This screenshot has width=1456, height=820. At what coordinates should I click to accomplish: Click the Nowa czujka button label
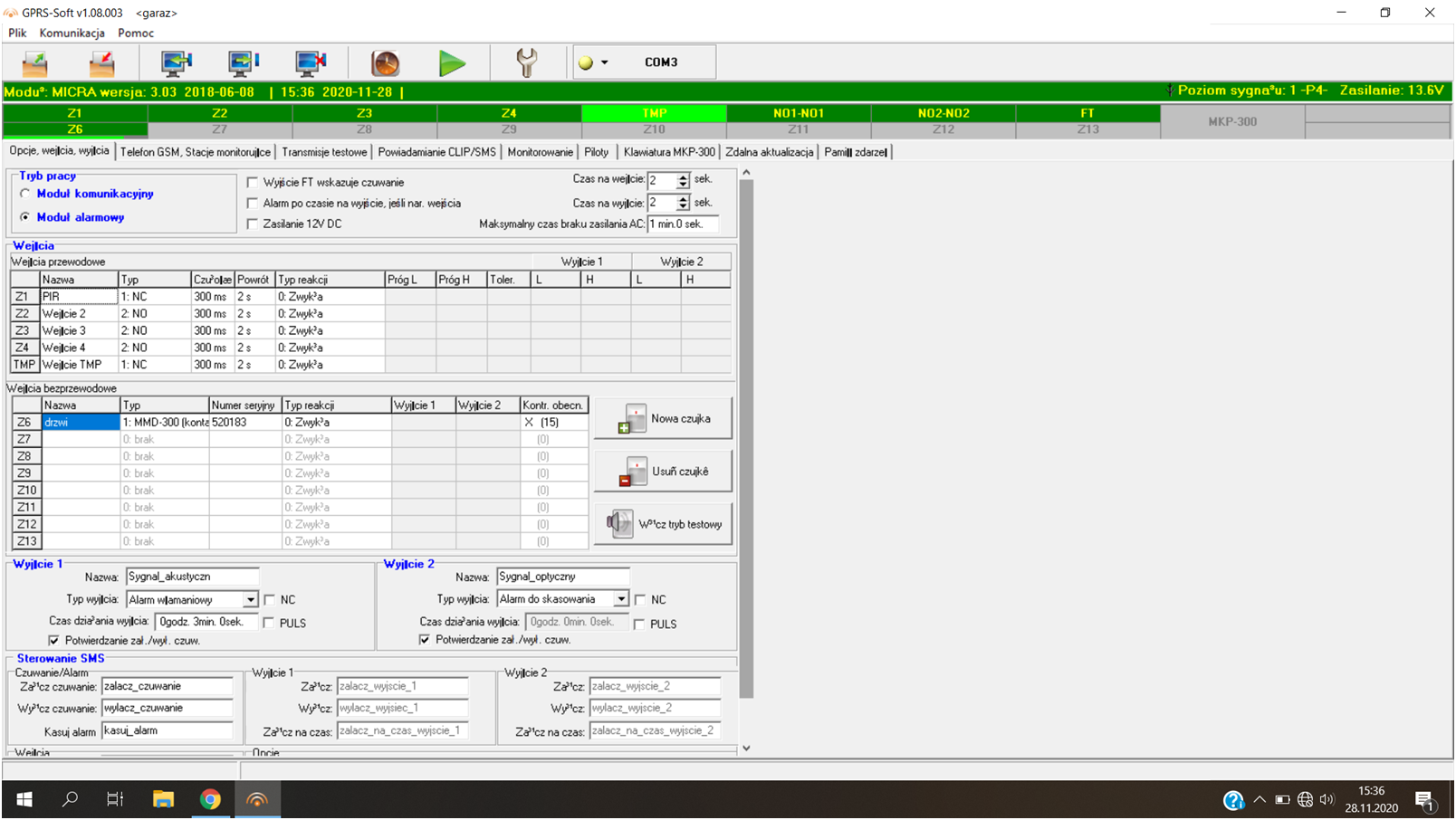[x=681, y=419]
